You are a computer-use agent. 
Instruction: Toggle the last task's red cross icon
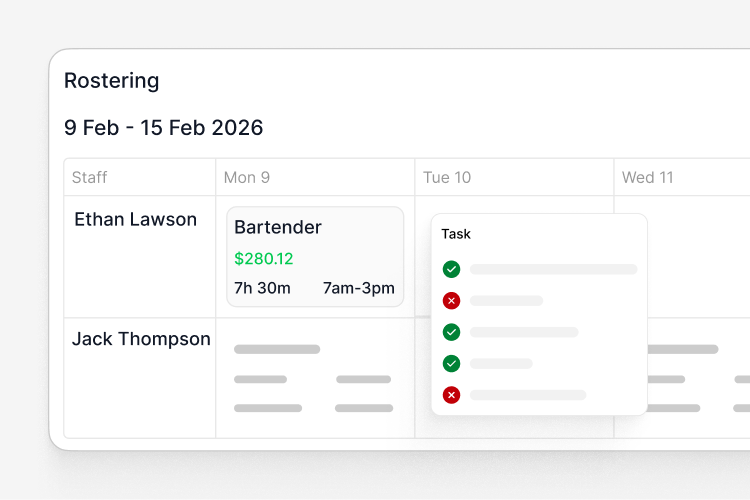click(x=451, y=395)
